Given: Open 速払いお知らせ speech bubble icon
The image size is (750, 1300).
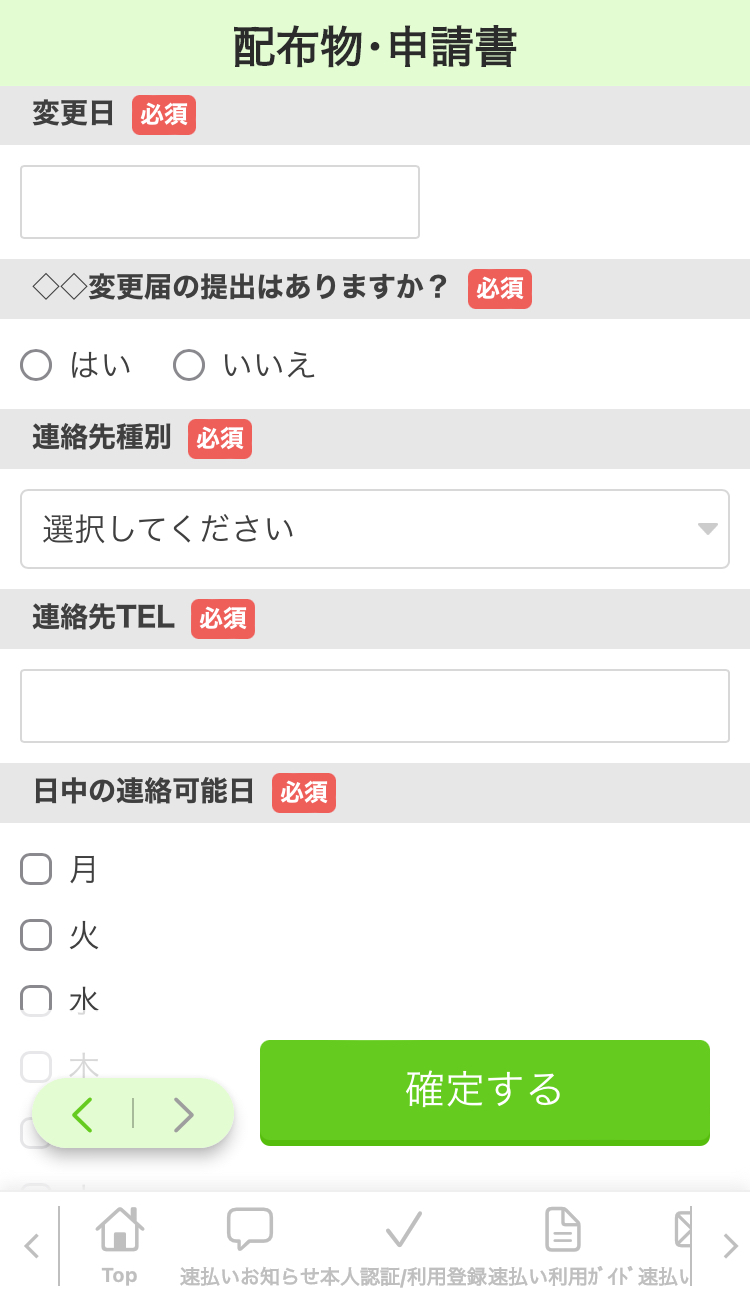Looking at the screenshot, I should (x=249, y=1230).
